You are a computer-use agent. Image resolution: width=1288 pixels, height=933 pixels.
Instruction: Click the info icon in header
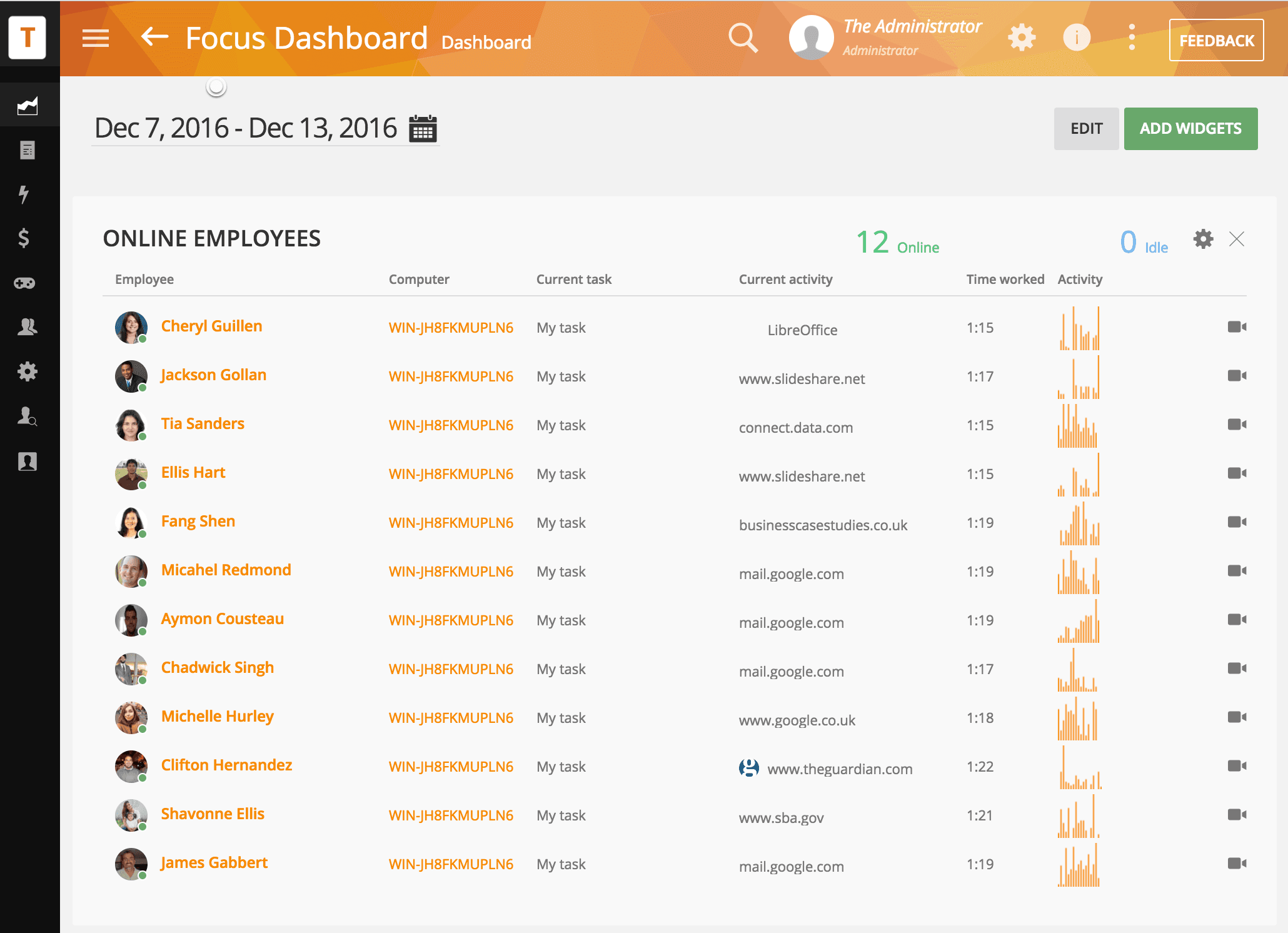1077,38
